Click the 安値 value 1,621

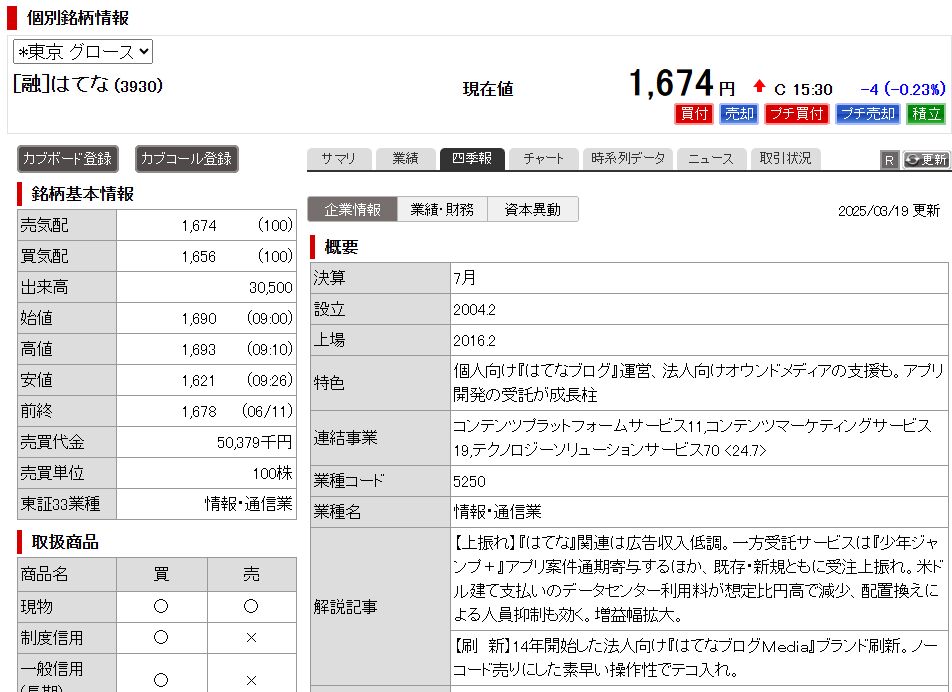click(199, 381)
